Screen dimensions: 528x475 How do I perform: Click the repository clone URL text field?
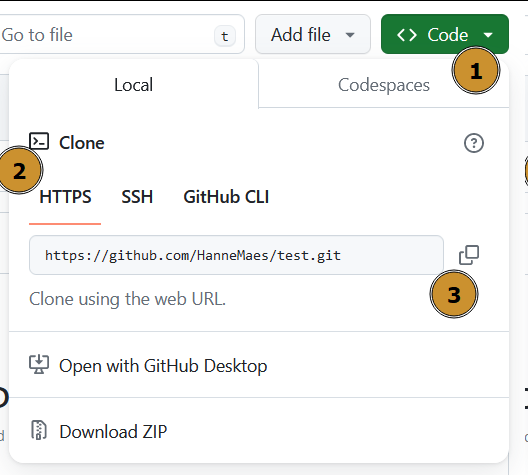(236, 255)
